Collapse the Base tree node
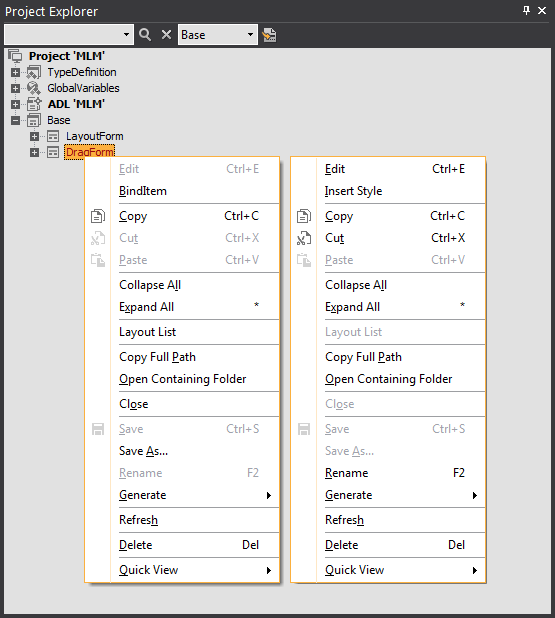The image size is (555, 618). tap(15, 120)
